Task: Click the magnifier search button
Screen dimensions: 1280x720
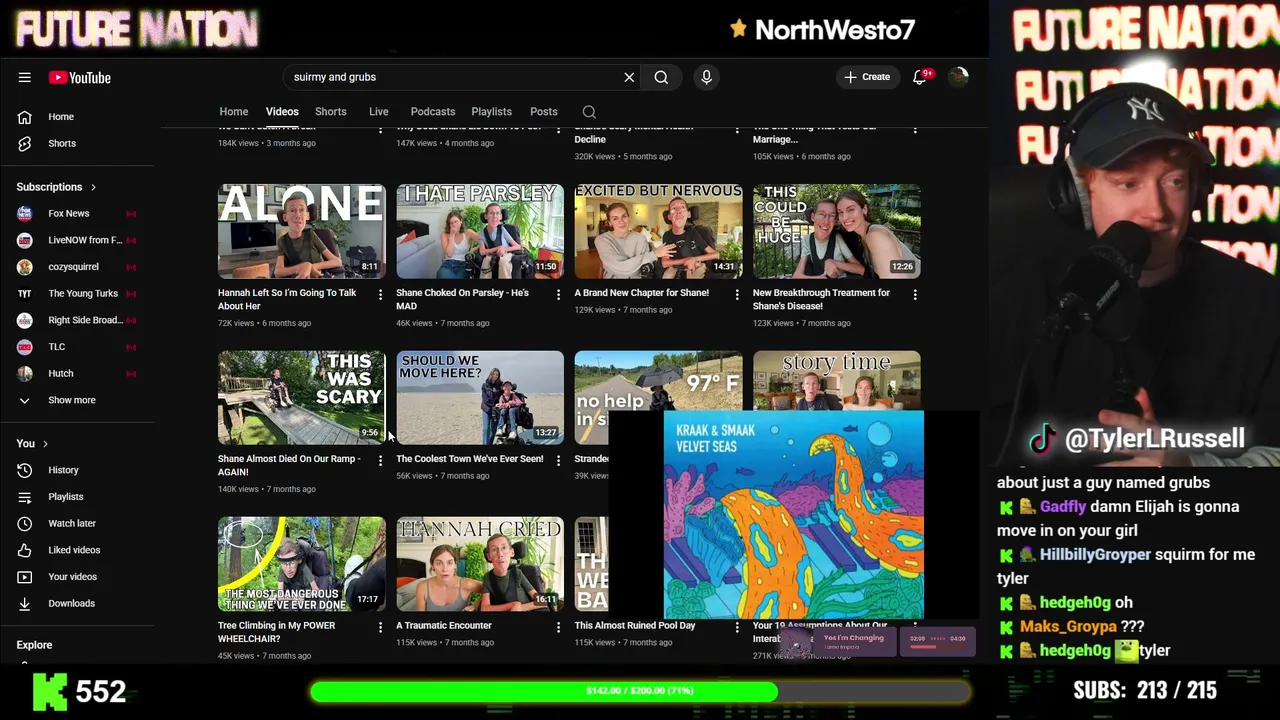Action: (661, 77)
